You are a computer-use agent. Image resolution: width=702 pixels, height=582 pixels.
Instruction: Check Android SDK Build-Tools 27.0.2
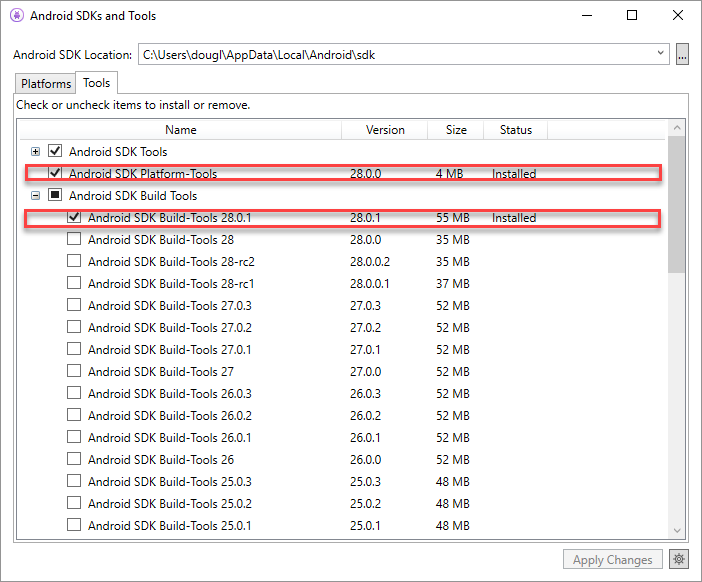click(74, 326)
